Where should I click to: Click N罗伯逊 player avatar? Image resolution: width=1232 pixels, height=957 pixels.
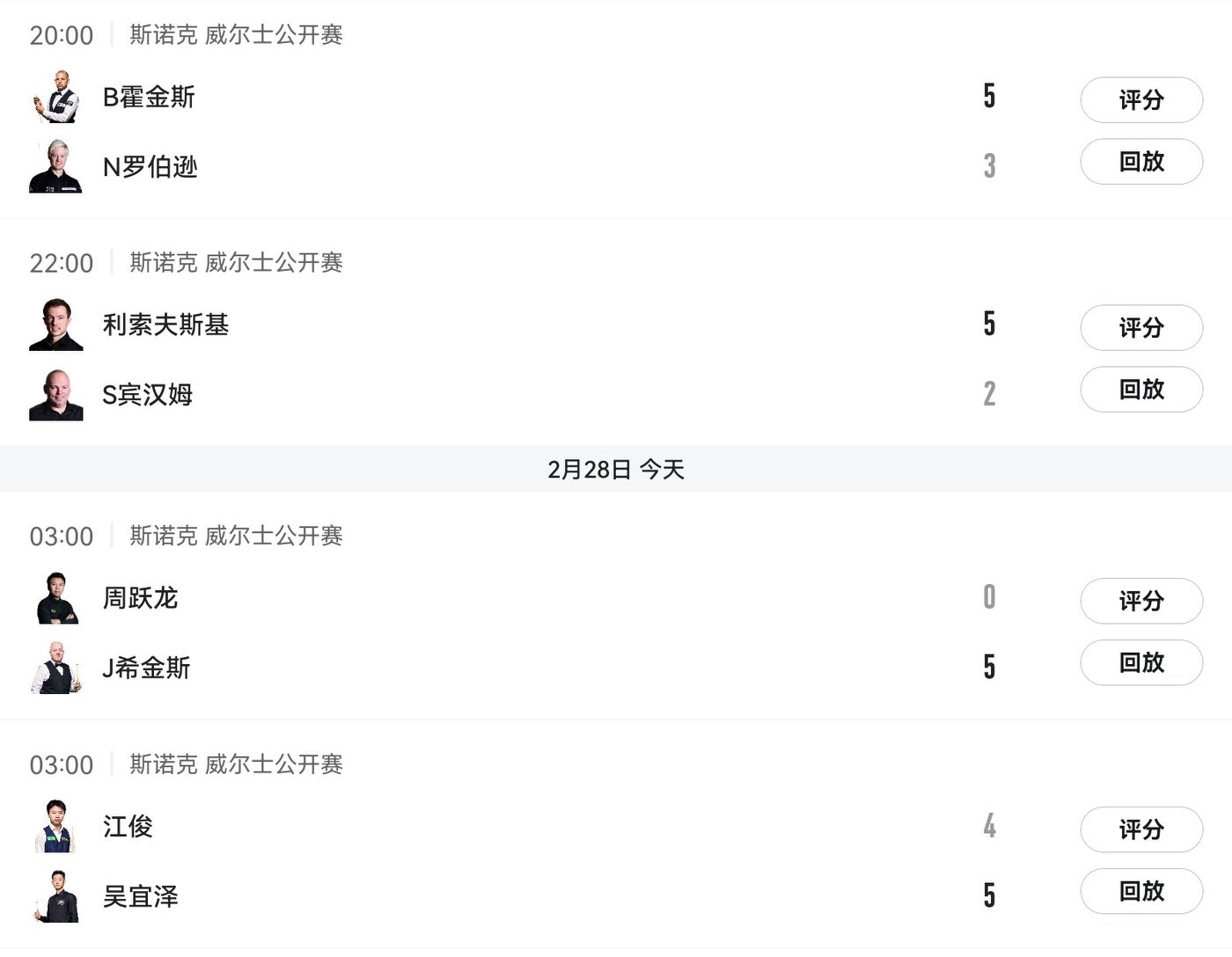click(56, 166)
